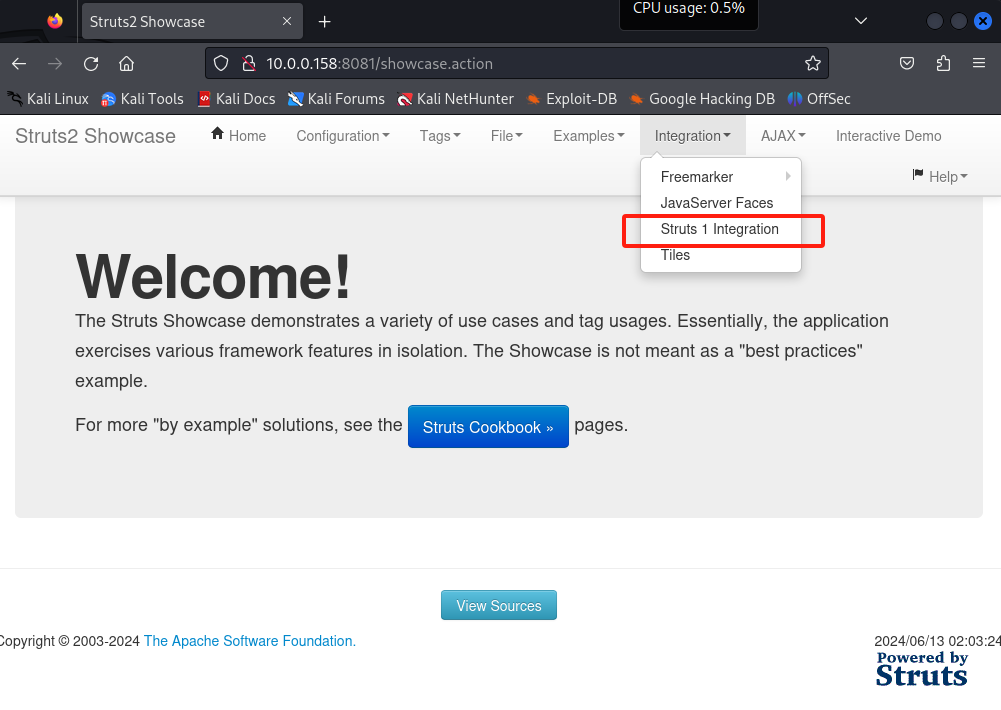
Task: Select Struts 1 Integration menu entry
Action: coord(721,229)
